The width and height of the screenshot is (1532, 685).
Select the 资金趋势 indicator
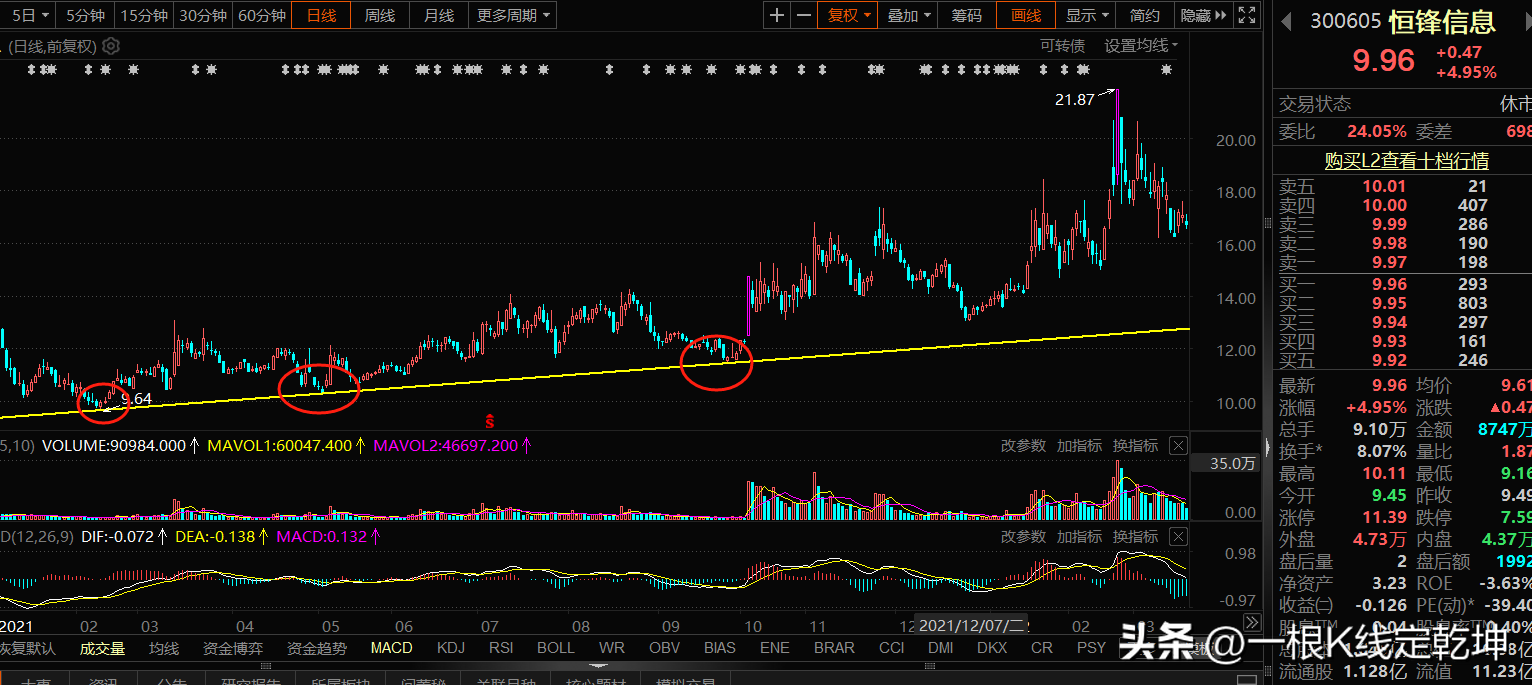[x=317, y=648]
